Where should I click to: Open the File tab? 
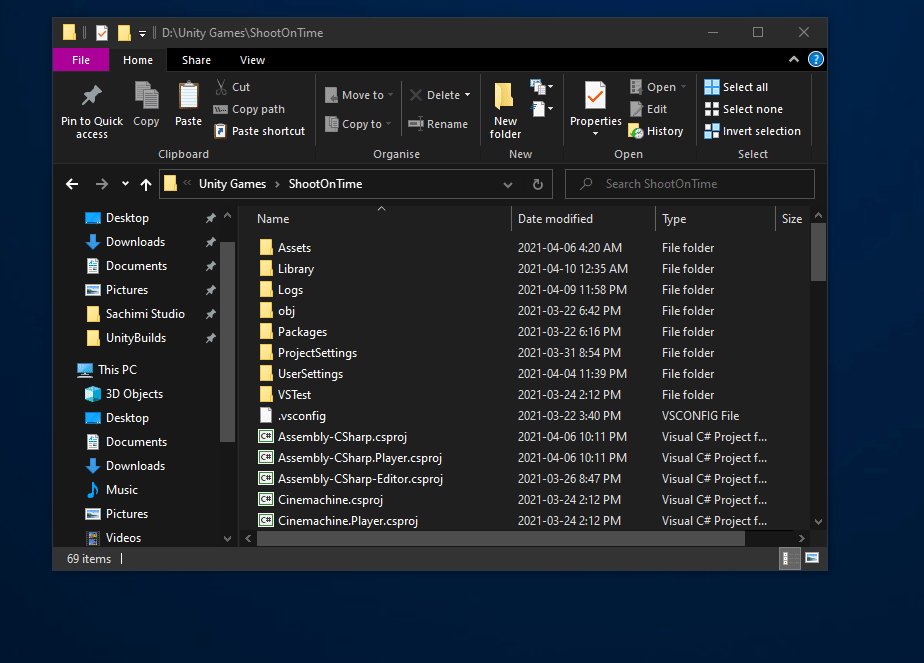(81, 60)
